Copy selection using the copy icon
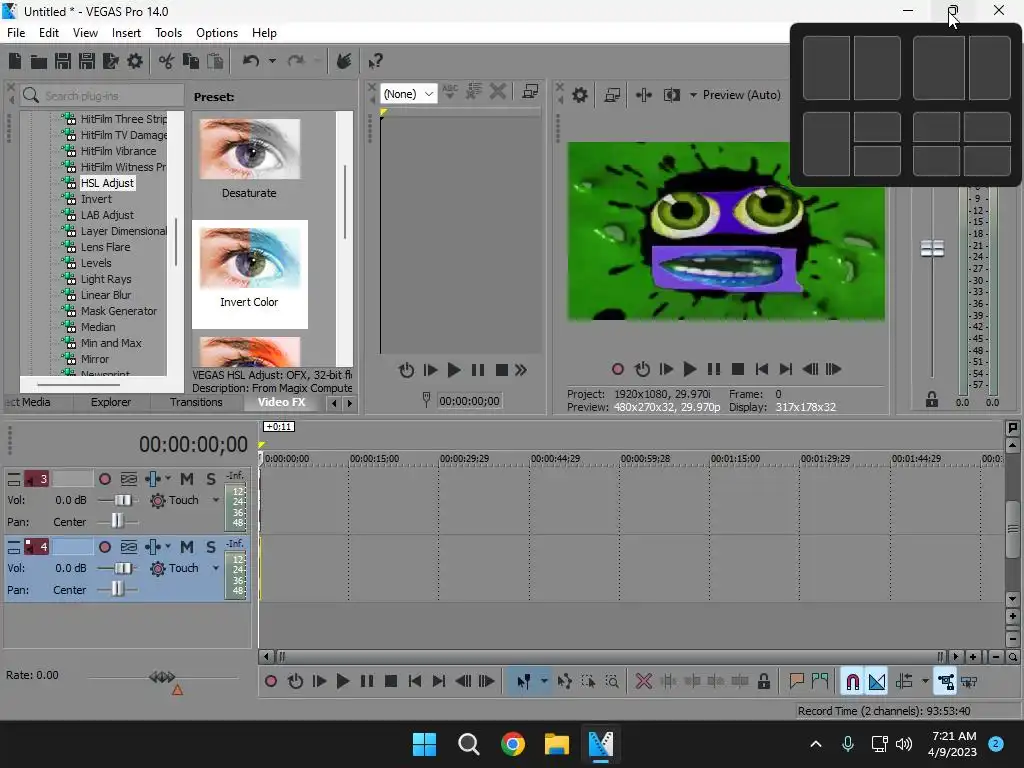Viewport: 1024px width, 768px height. (x=191, y=61)
